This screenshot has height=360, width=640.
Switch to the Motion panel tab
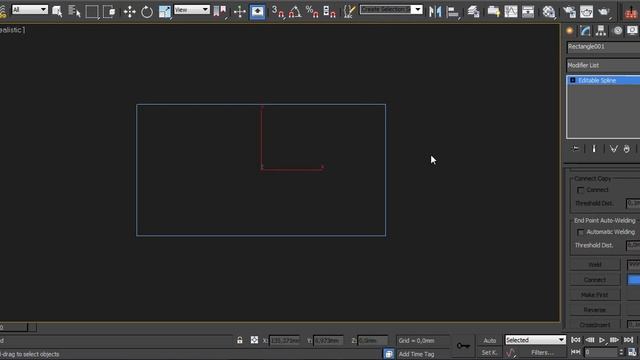[618, 31]
